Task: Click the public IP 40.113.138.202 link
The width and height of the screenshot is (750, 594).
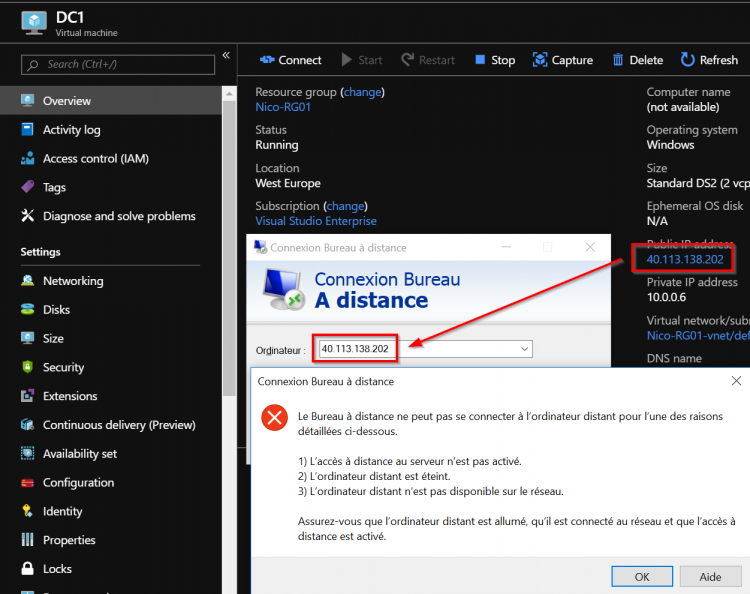Action: 685,259
